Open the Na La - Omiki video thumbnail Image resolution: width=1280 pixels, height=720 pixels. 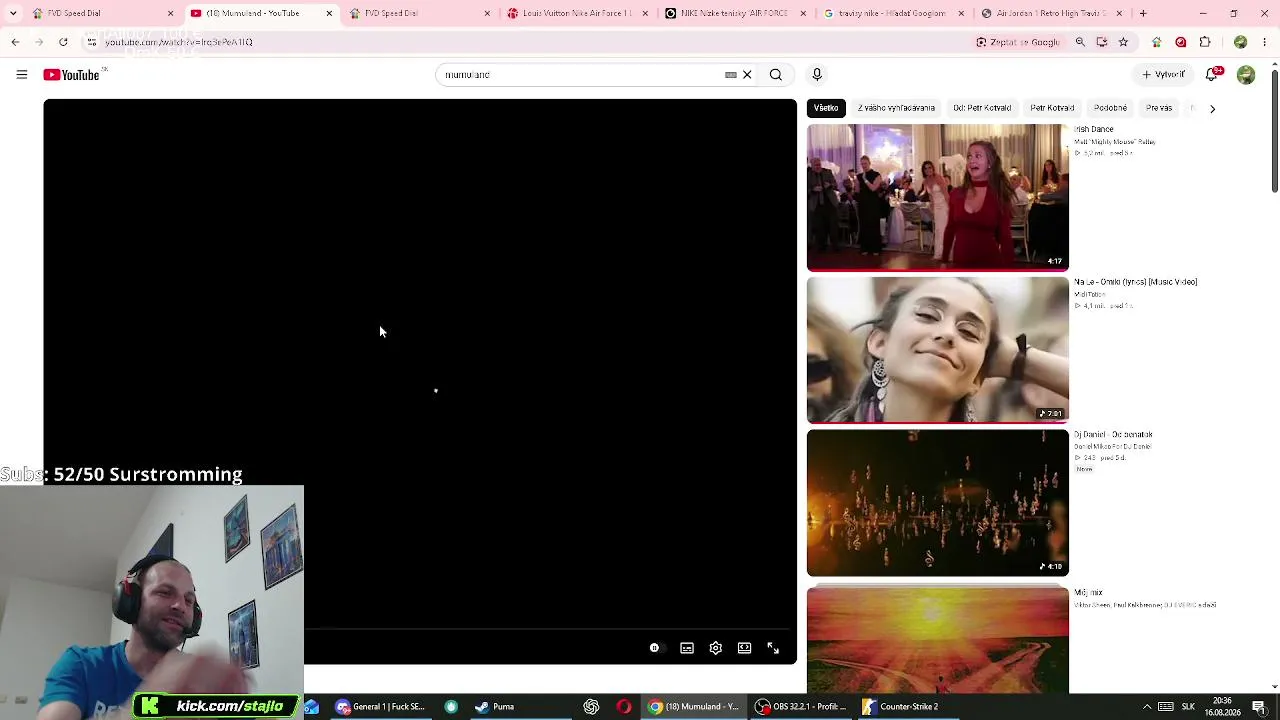pyautogui.click(x=937, y=350)
